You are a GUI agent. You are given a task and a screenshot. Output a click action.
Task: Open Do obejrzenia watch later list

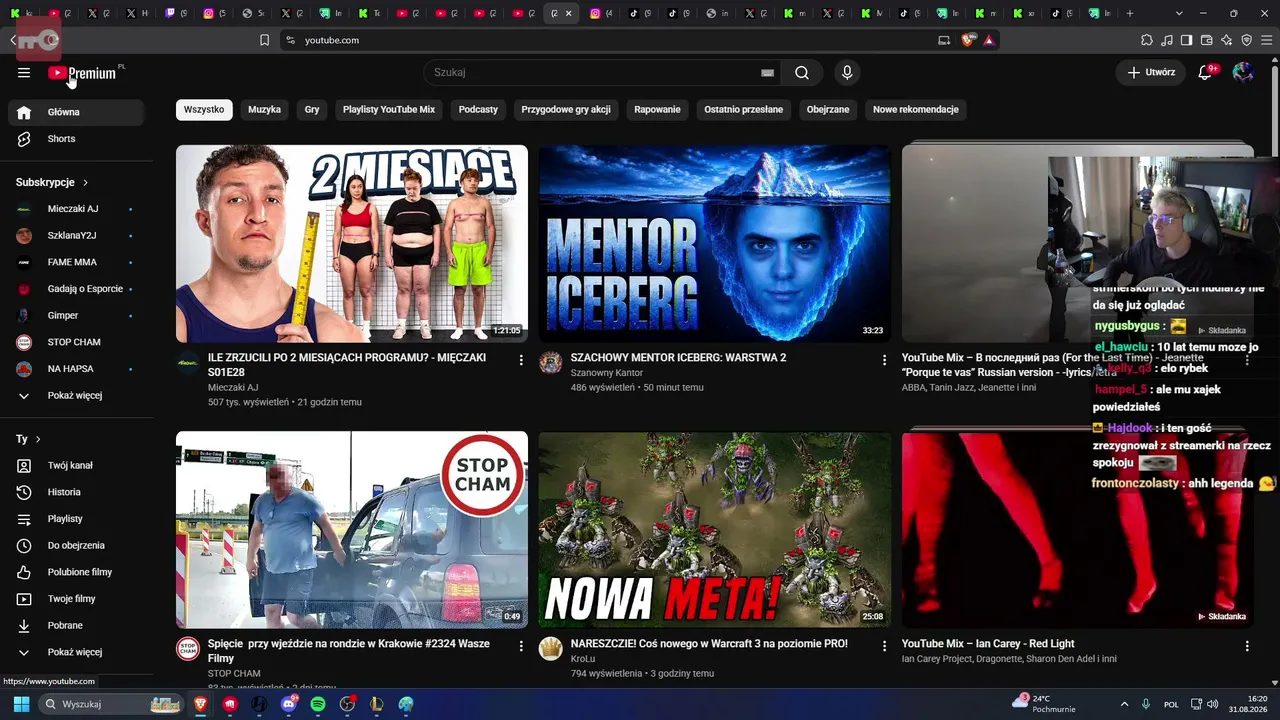[x=76, y=545]
